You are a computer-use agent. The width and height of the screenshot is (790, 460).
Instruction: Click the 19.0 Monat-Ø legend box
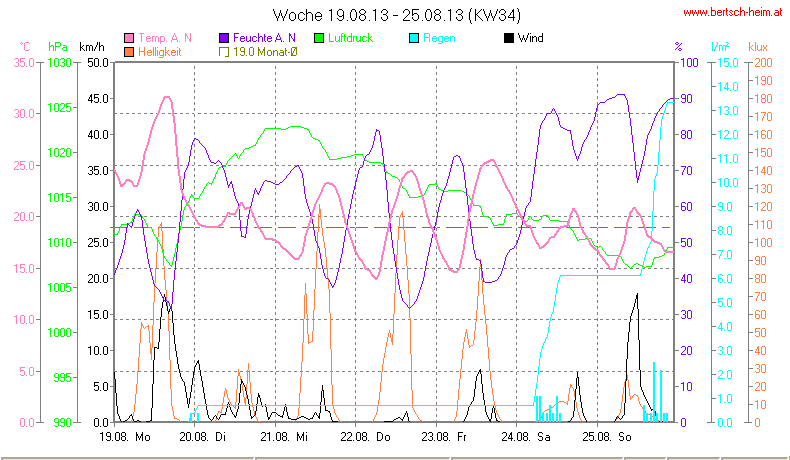coord(224,52)
